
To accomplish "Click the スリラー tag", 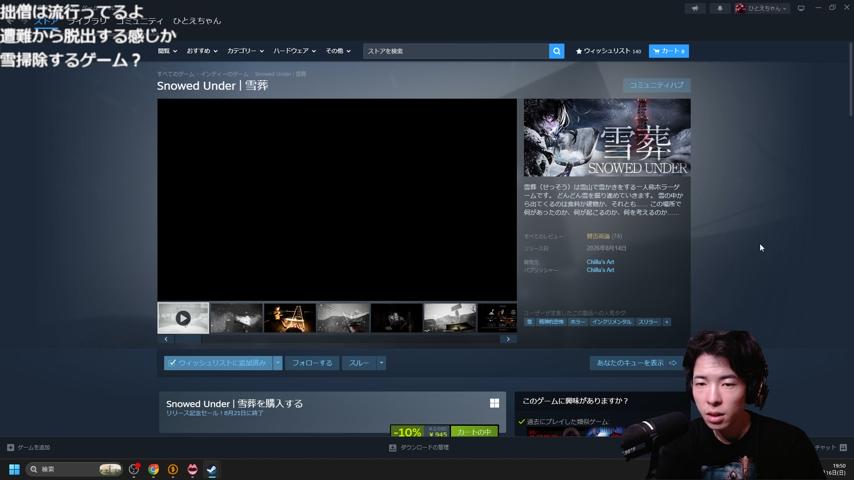I will (x=648, y=322).
